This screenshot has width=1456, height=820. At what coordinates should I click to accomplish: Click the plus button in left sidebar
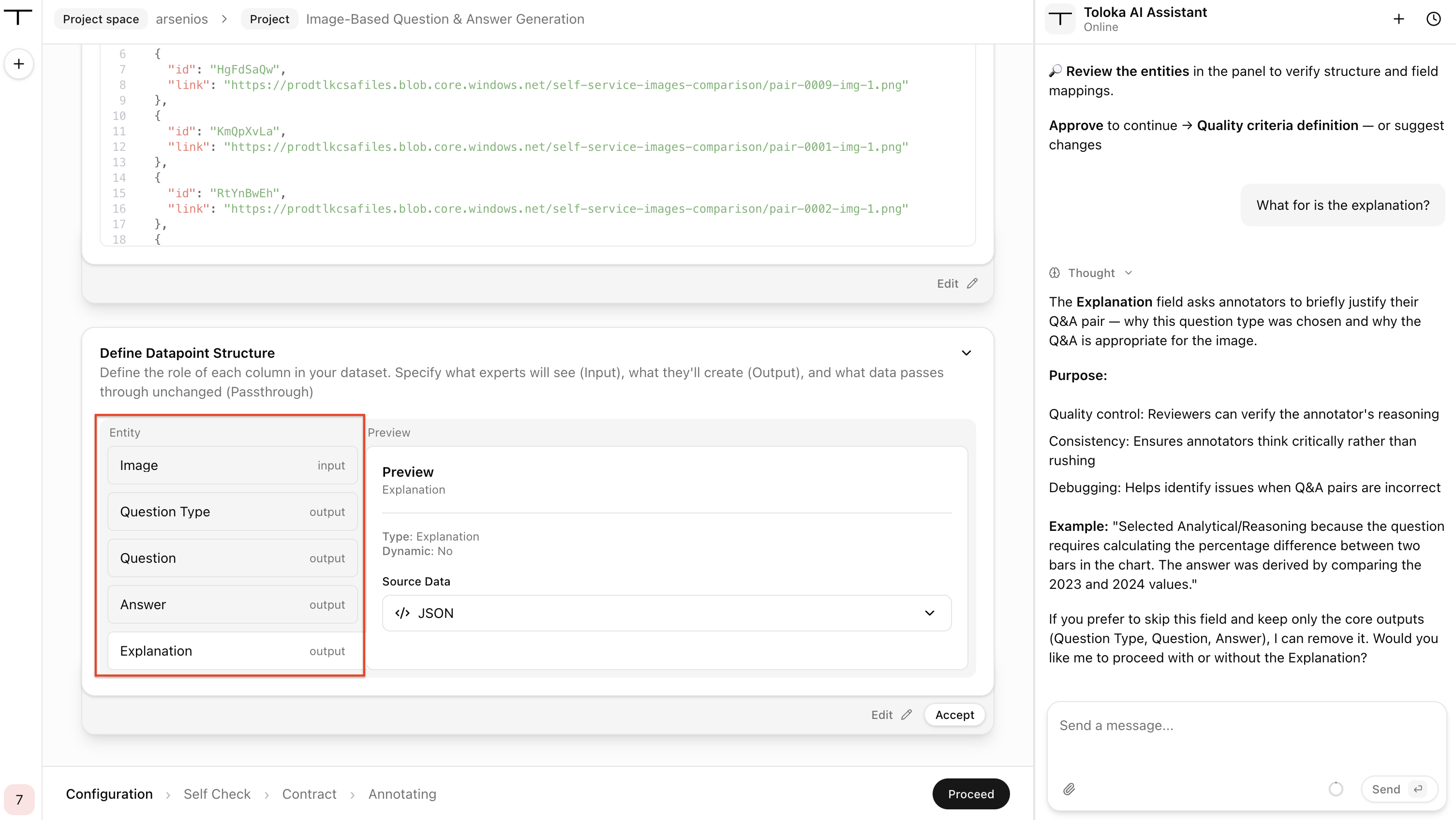pos(19,64)
